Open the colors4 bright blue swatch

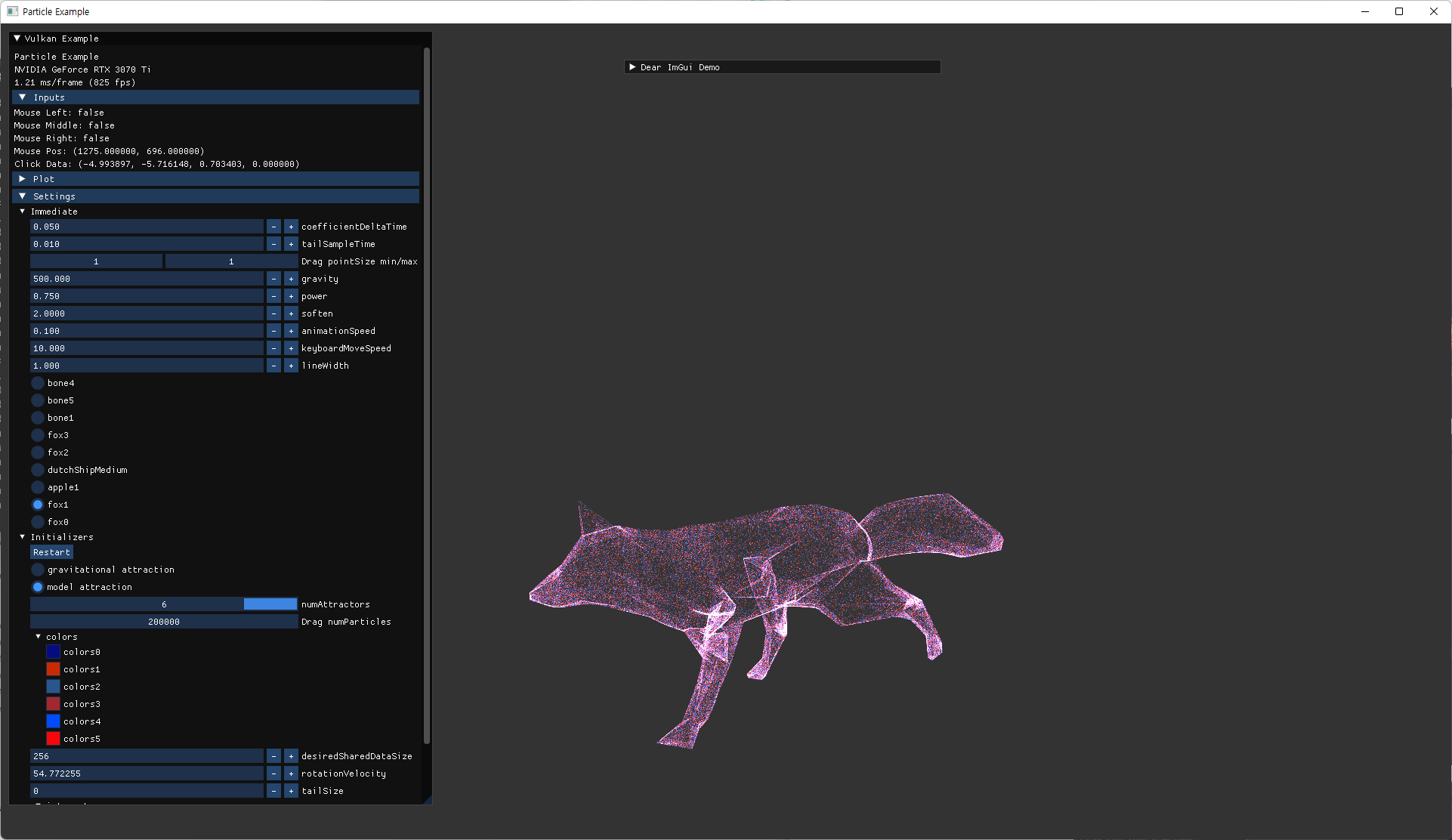tap(53, 721)
